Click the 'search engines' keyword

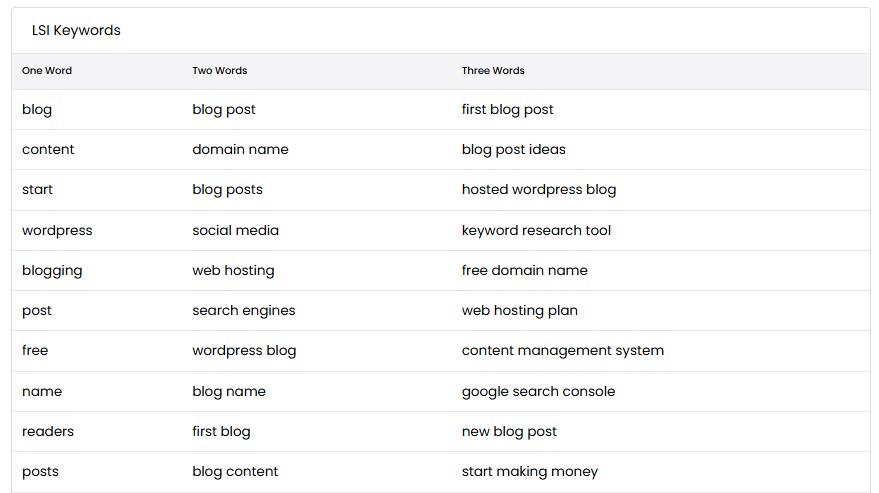point(244,311)
